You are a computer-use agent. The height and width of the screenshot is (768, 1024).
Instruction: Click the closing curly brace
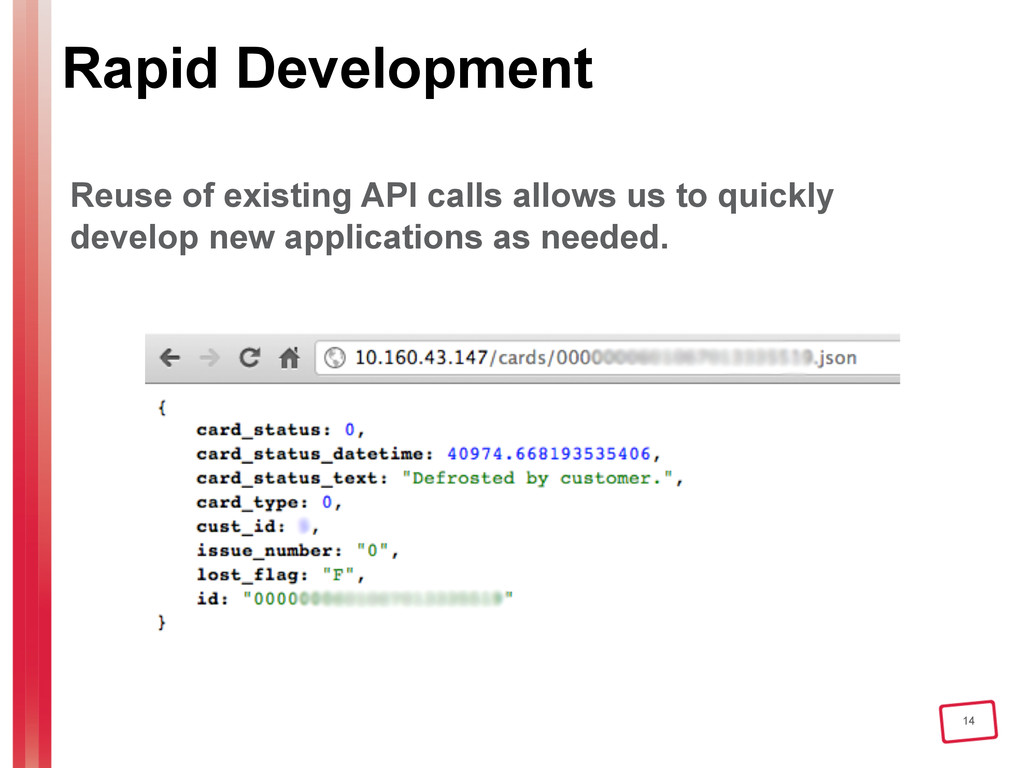(162, 622)
